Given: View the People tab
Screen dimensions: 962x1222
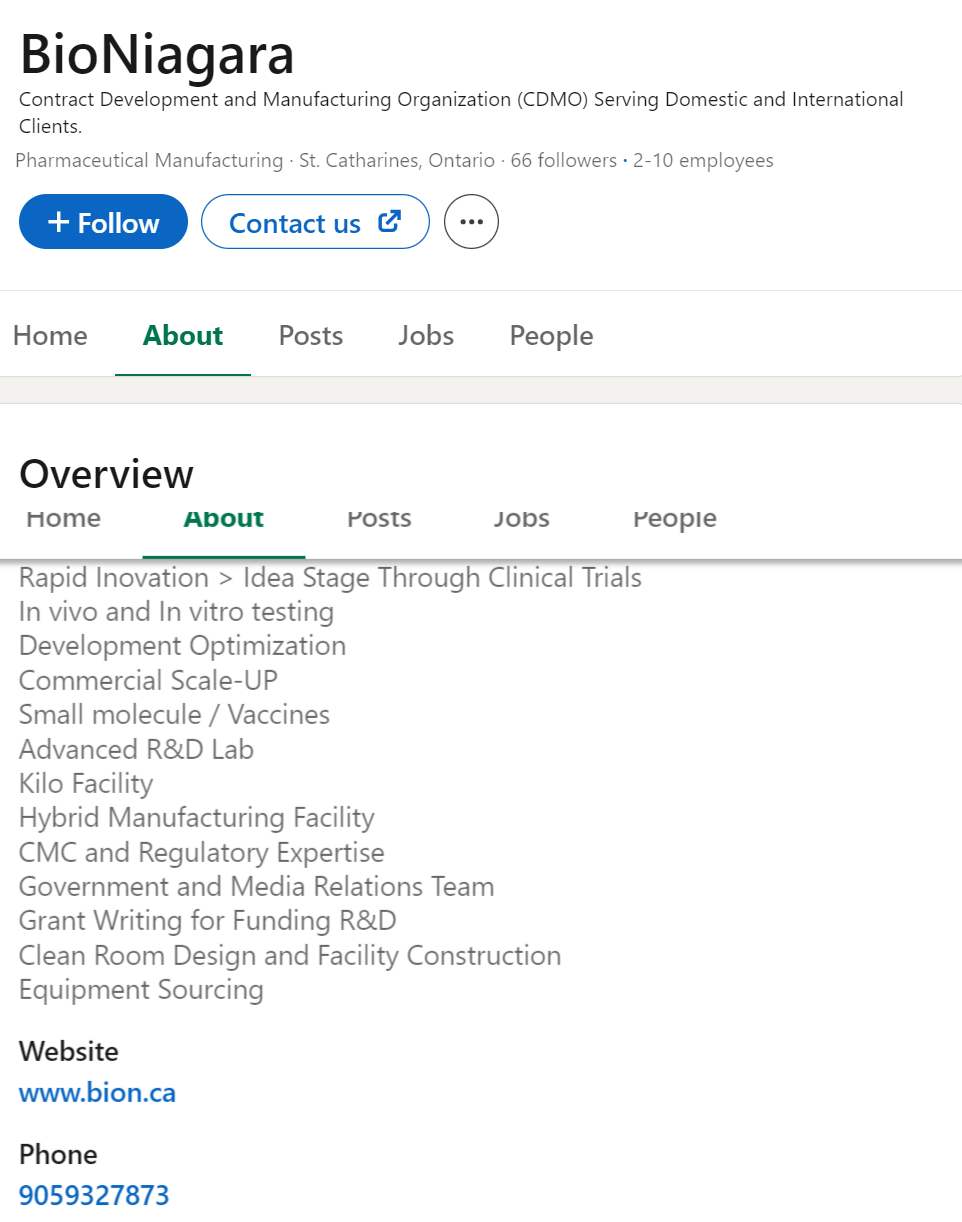Looking at the screenshot, I should 551,335.
